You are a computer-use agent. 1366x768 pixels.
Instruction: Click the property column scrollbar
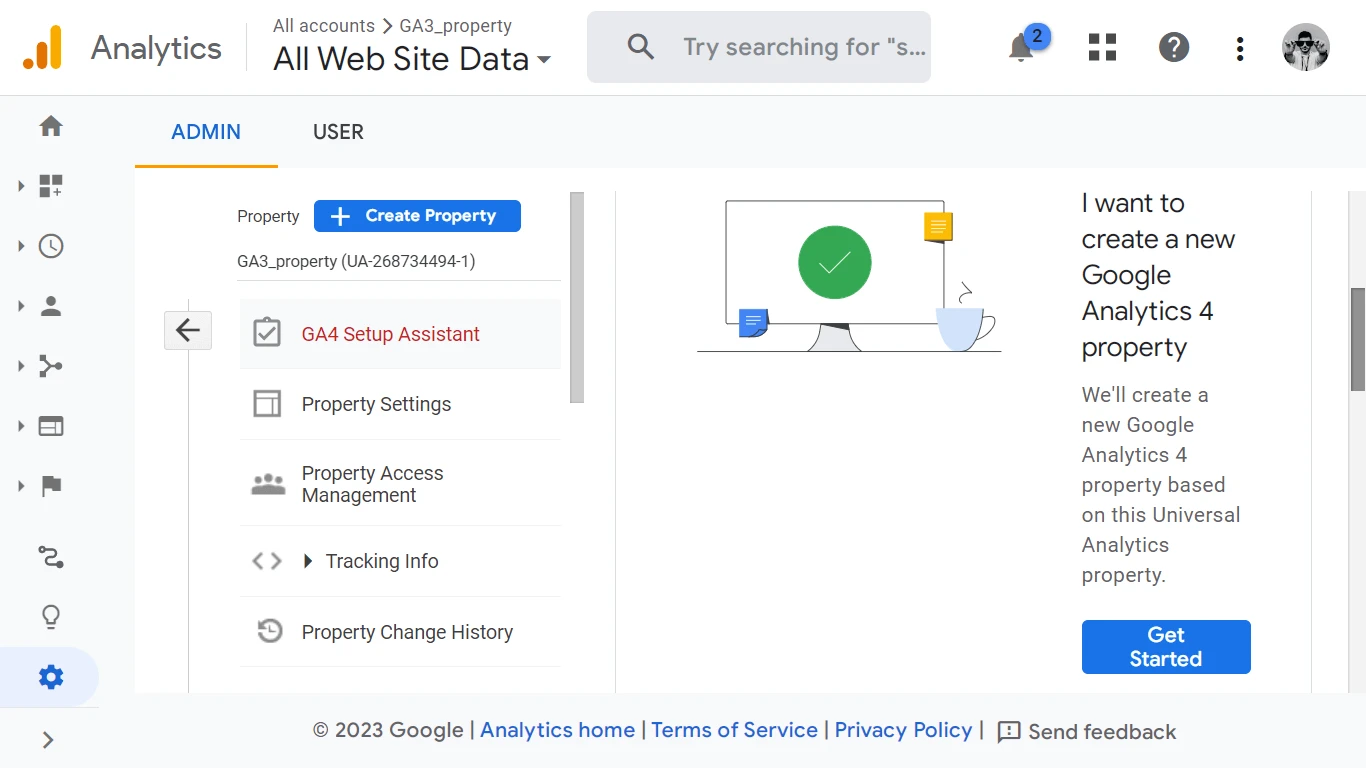(577, 298)
